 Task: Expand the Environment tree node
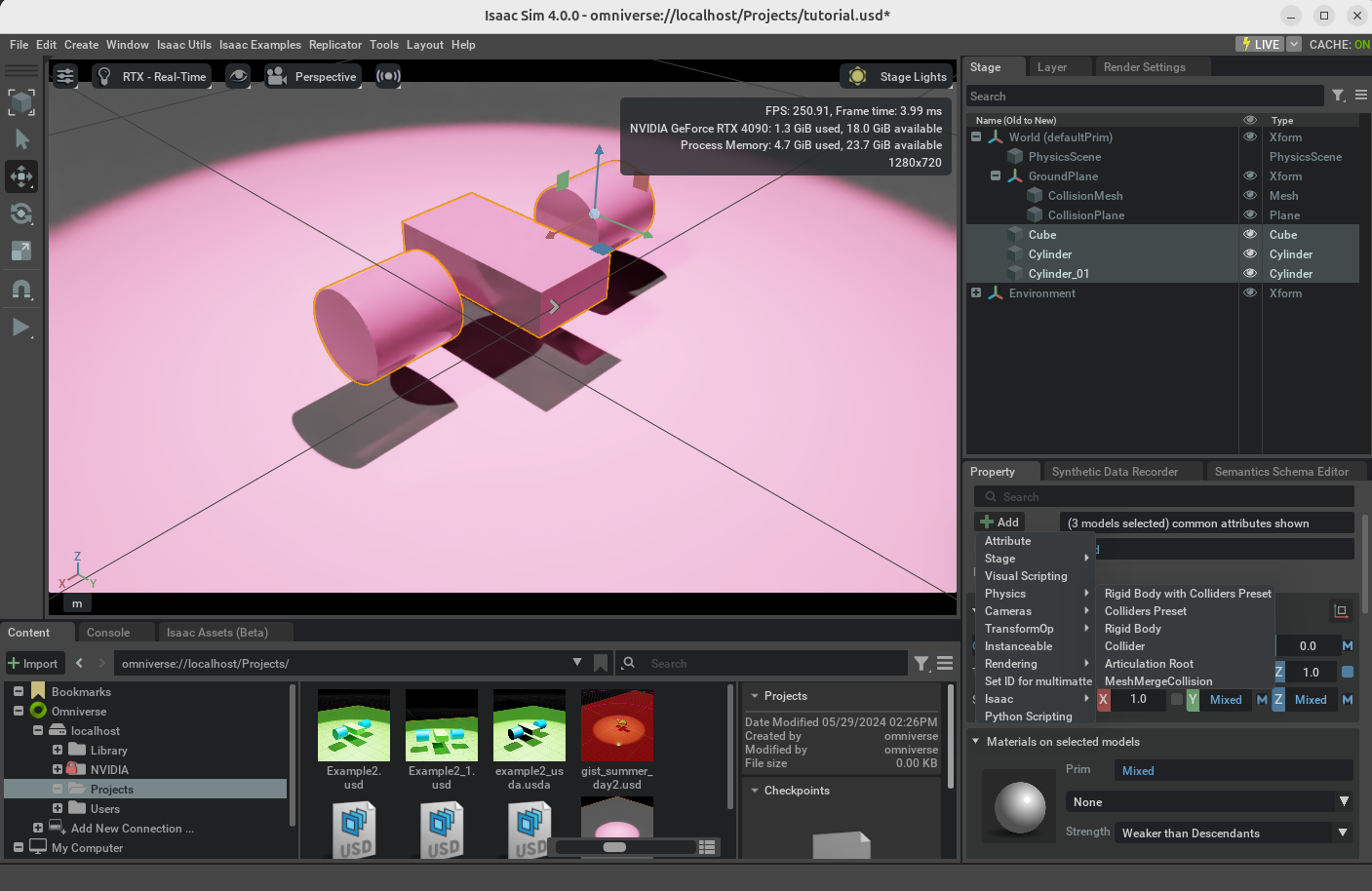(976, 293)
